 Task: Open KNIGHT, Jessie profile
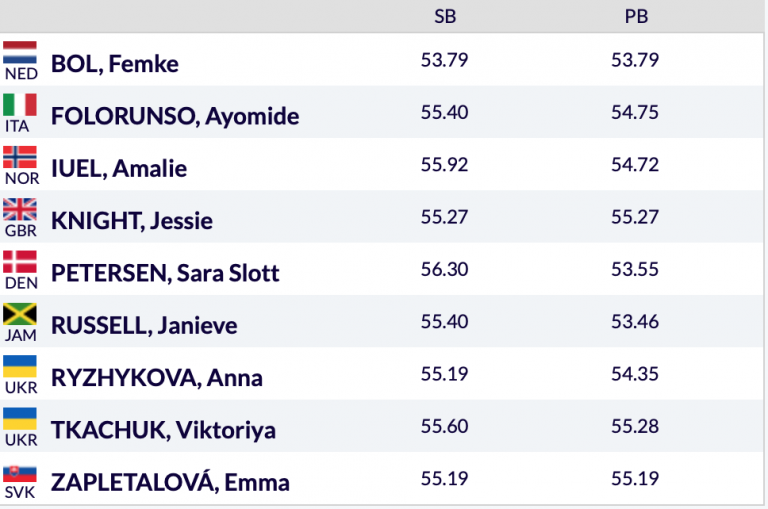point(132,221)
